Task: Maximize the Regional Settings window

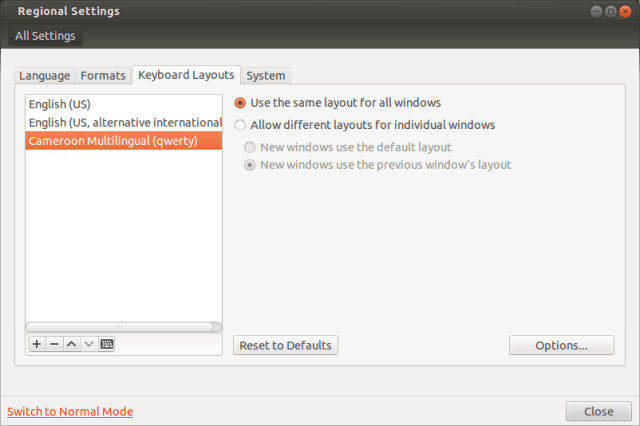Action: coord(609,11)
